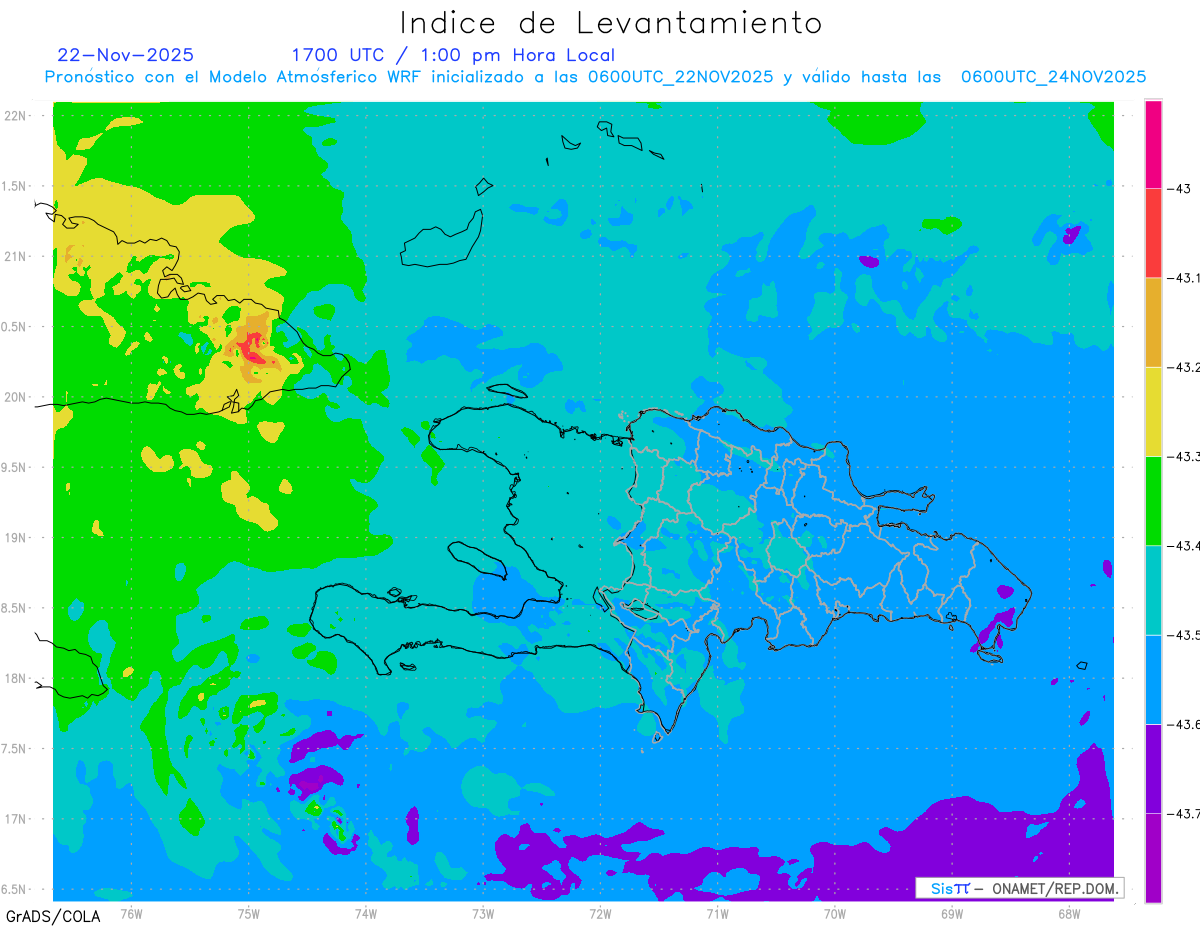Click the '-43.4' legend value
This screenshot has width=1200, height=927.
tap(1183, 545)
